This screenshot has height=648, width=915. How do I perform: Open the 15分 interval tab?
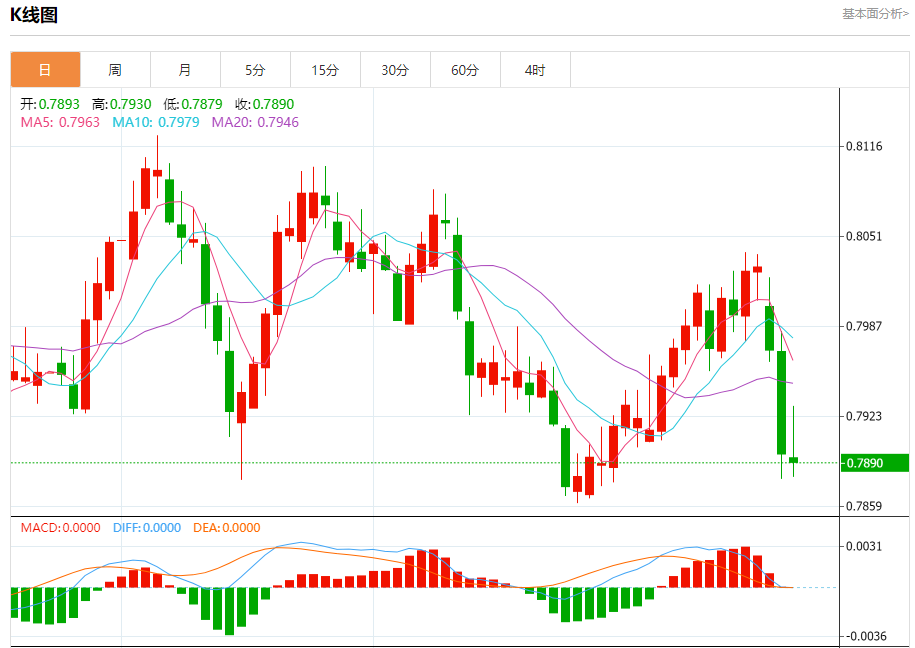(x=326, y=70)
